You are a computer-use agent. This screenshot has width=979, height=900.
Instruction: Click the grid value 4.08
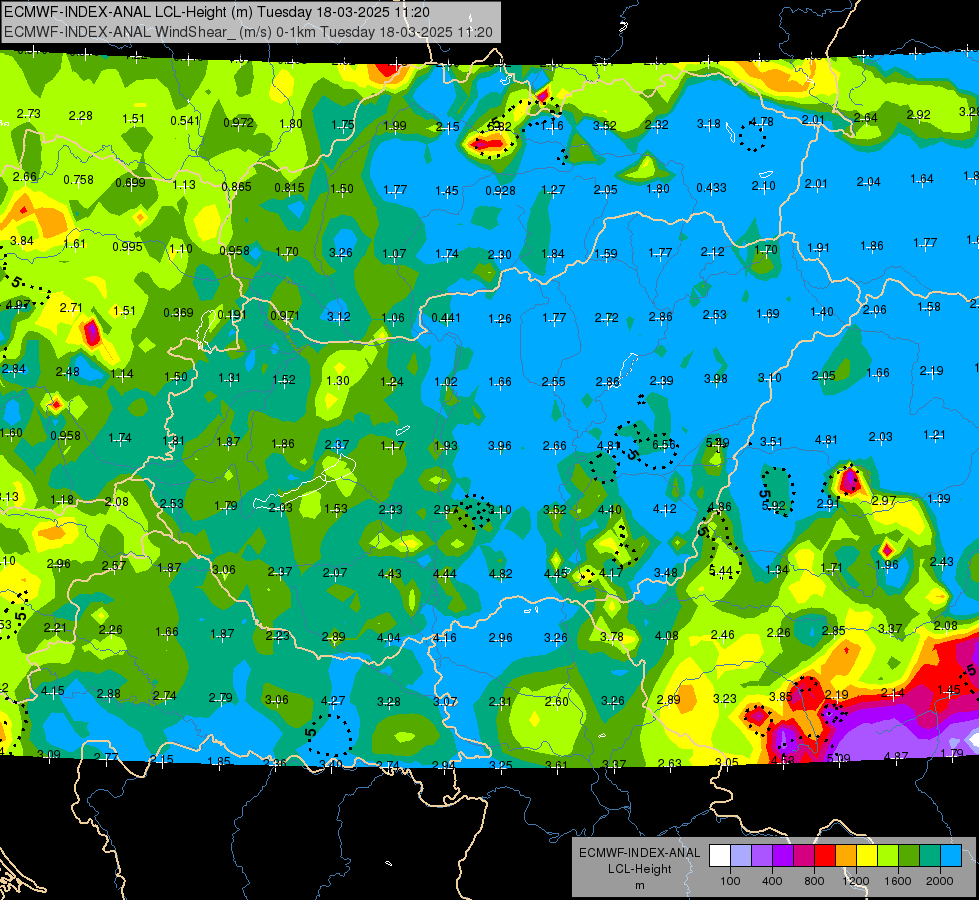click(666, 636)
